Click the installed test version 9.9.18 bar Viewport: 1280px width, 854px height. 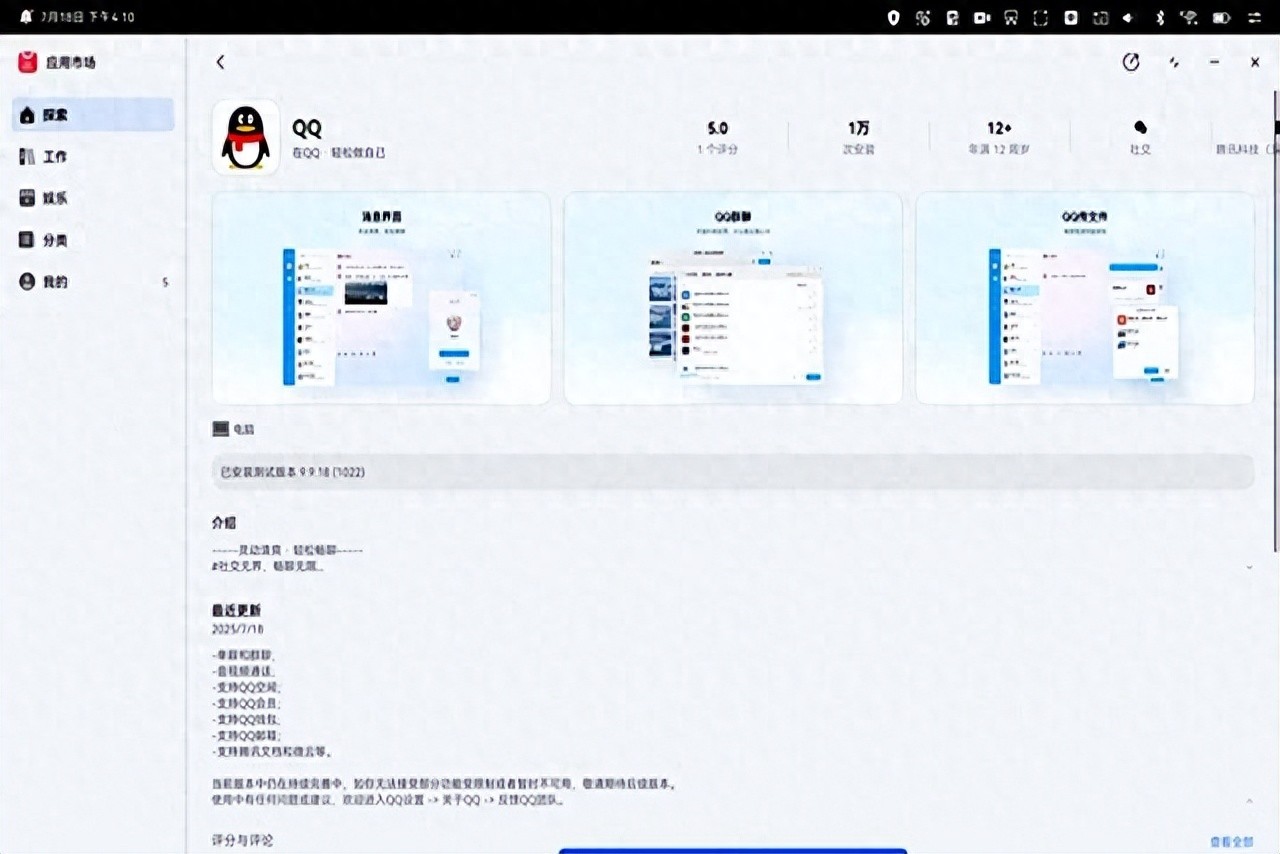tap(733, 471)
